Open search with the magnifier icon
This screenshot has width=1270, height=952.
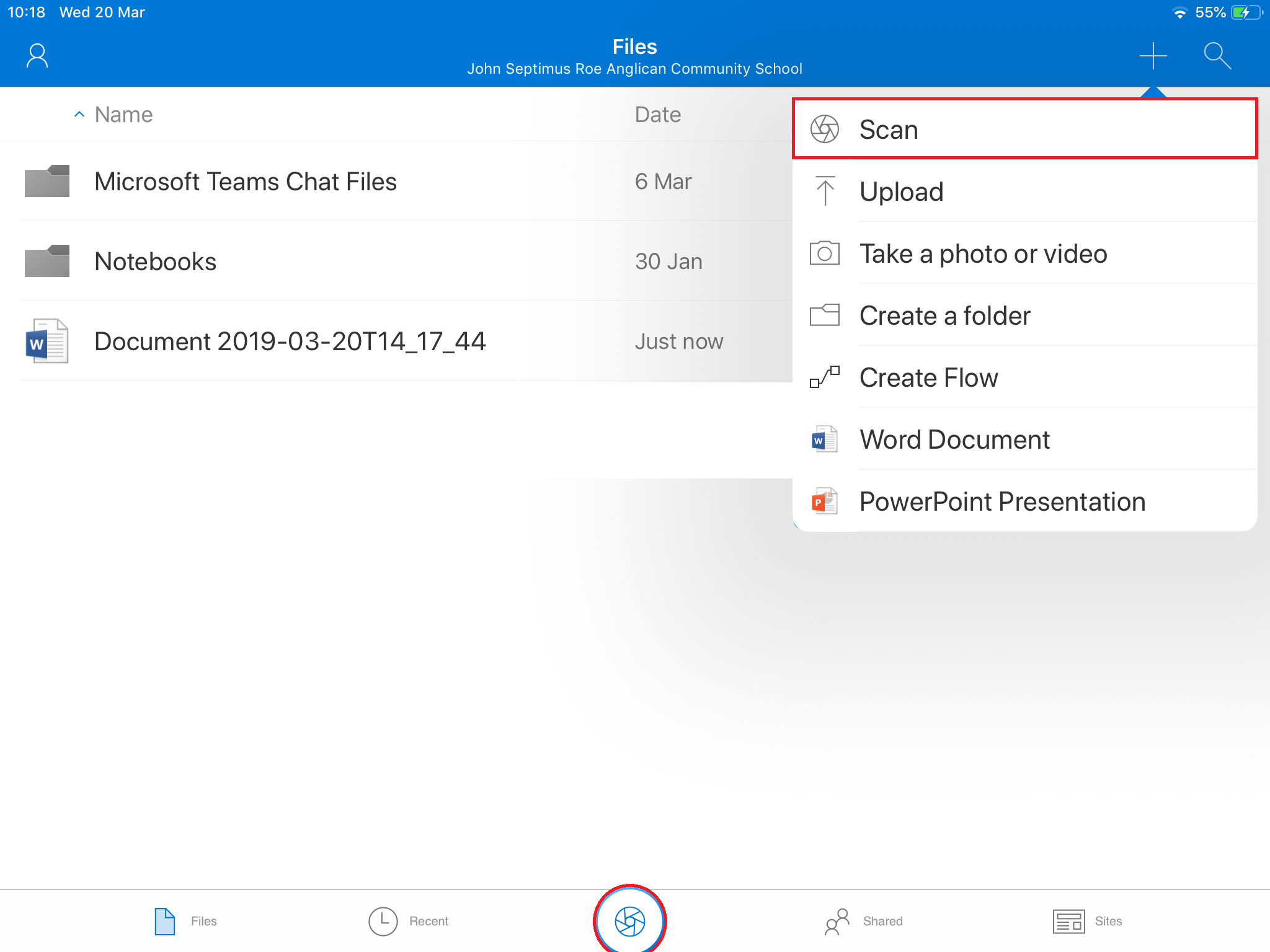[1217, 56]
